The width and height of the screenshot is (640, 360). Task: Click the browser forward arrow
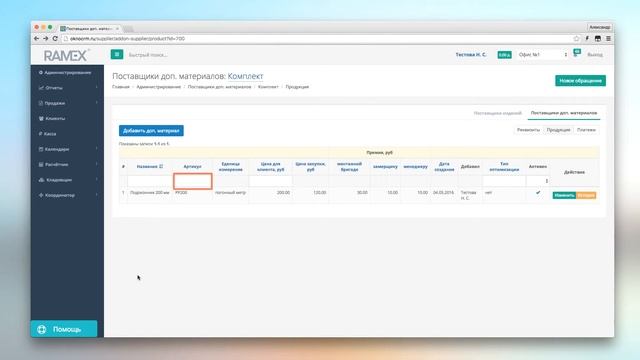point(46,38)
